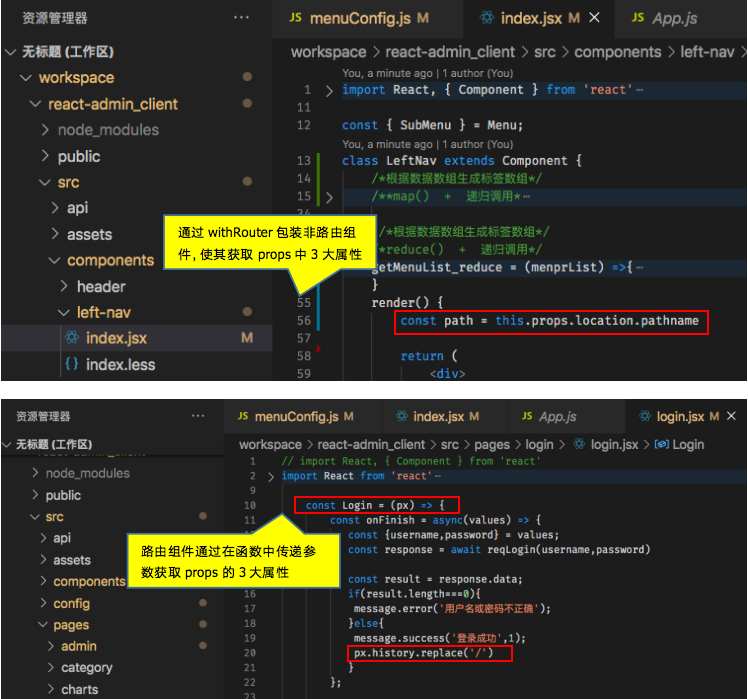
Task: Select index.jsx tab in top window
Action: pos(539,19)
